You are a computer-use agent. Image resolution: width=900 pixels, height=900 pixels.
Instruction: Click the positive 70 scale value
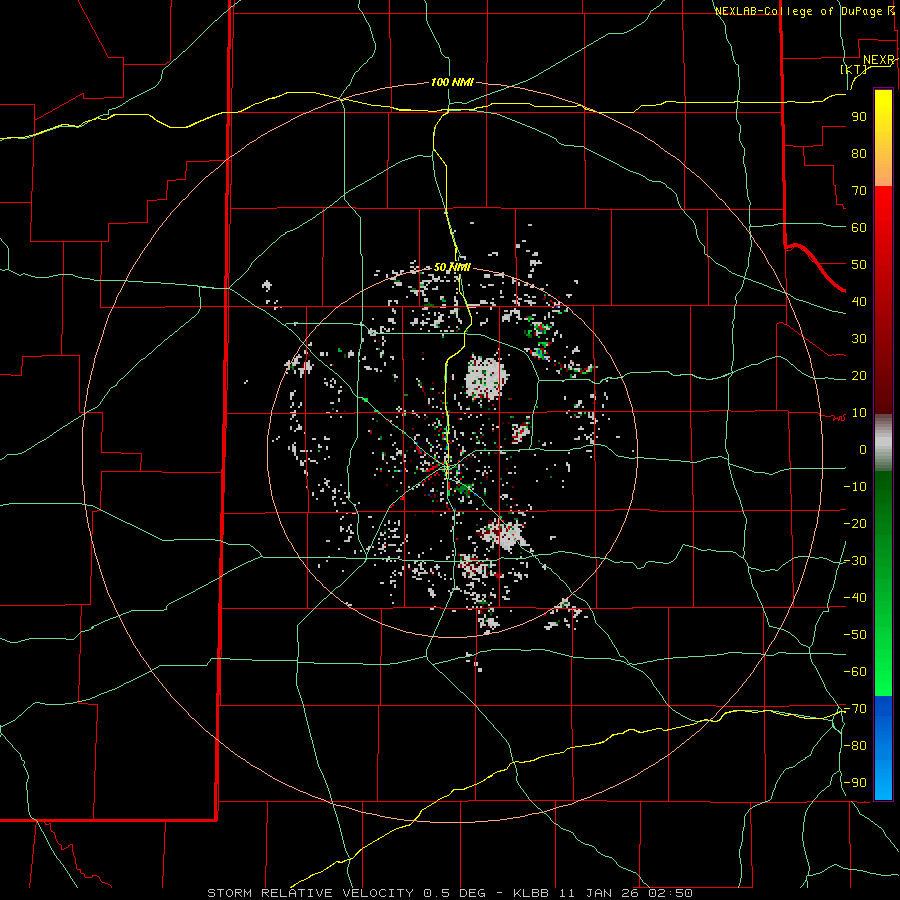pos(859,191)
